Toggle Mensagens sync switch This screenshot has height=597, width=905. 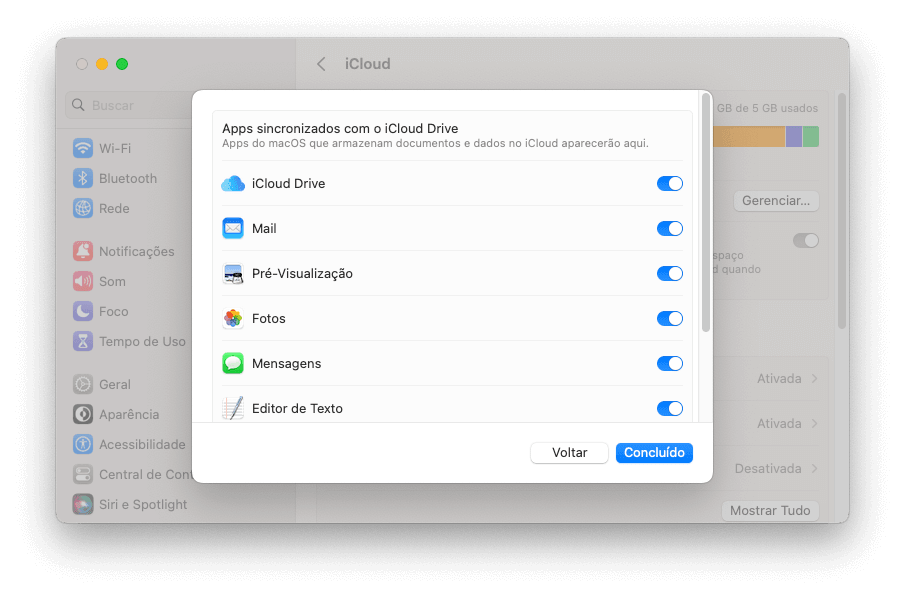670,364
